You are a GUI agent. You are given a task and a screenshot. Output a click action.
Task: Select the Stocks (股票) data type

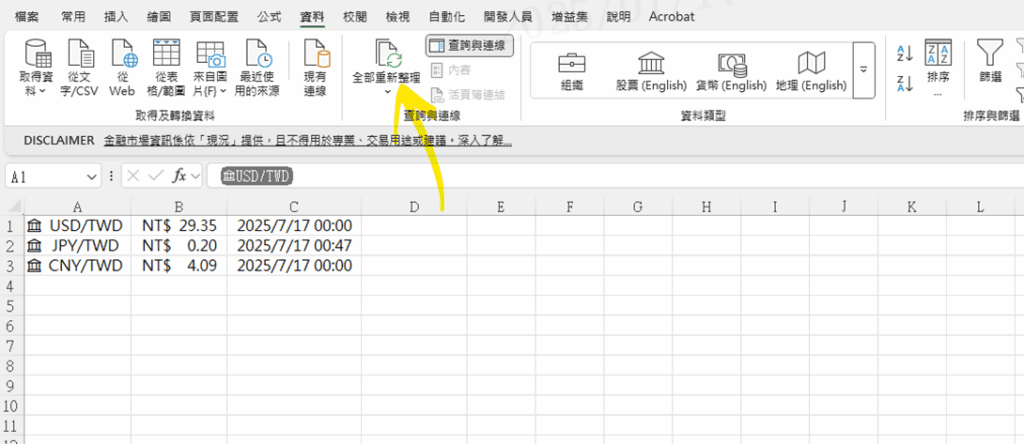click(x=649, y=69)
